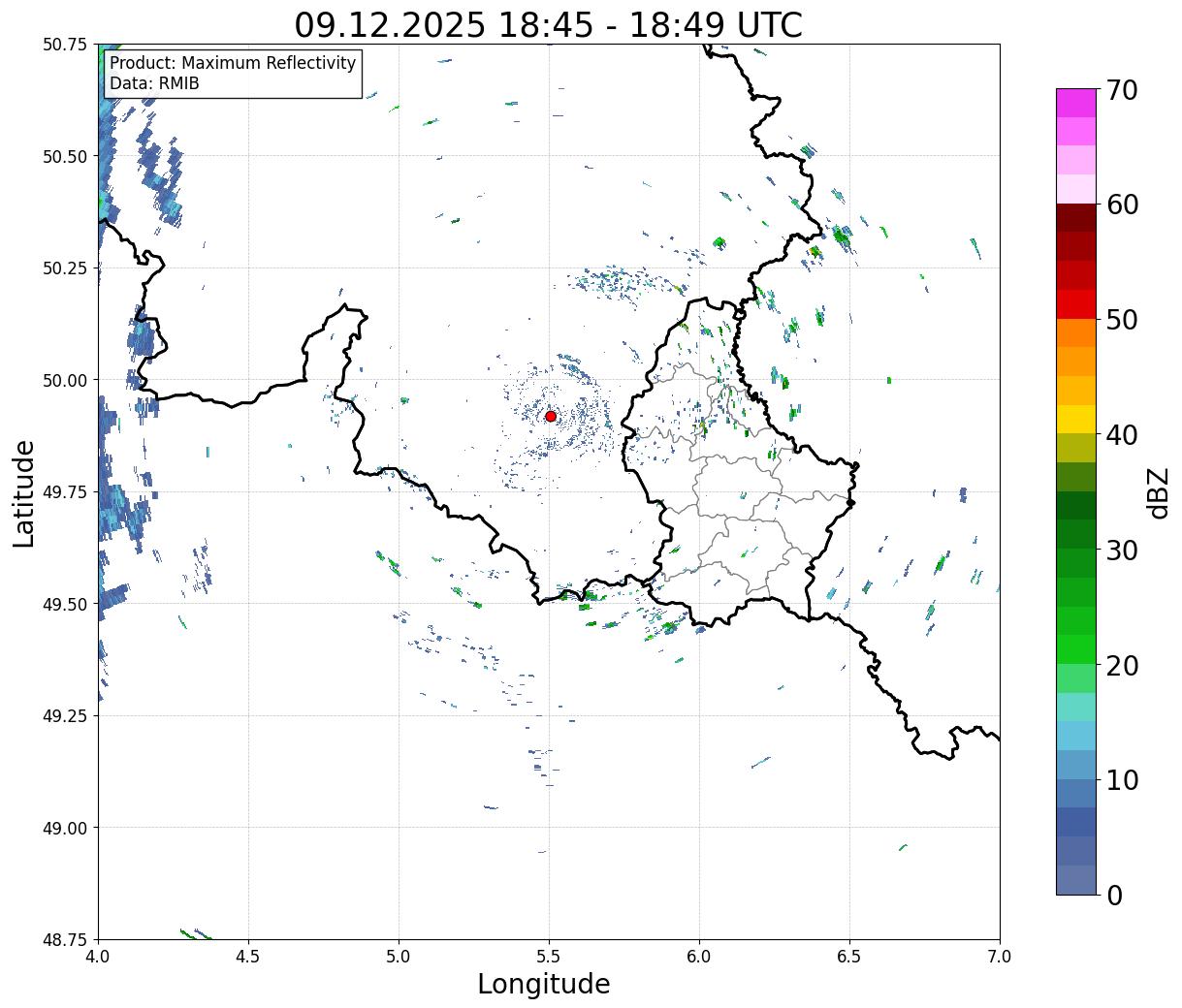Screen dimensions: 1182x1008
Task: Select the magenta swatch at top of colorbar
Action: tap(1076, 103)
